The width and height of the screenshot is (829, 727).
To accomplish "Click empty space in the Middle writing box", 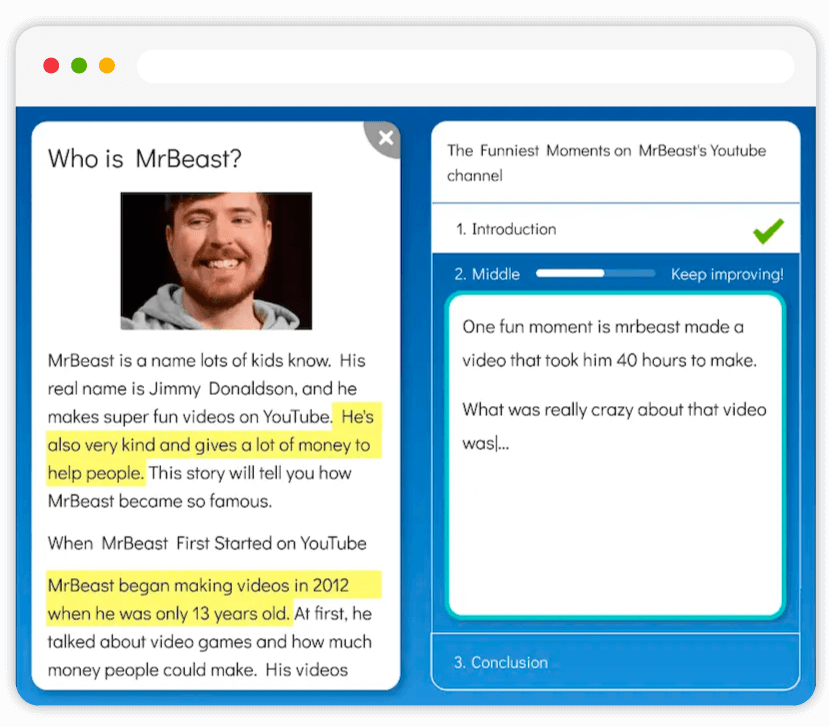I will [615, 540].
